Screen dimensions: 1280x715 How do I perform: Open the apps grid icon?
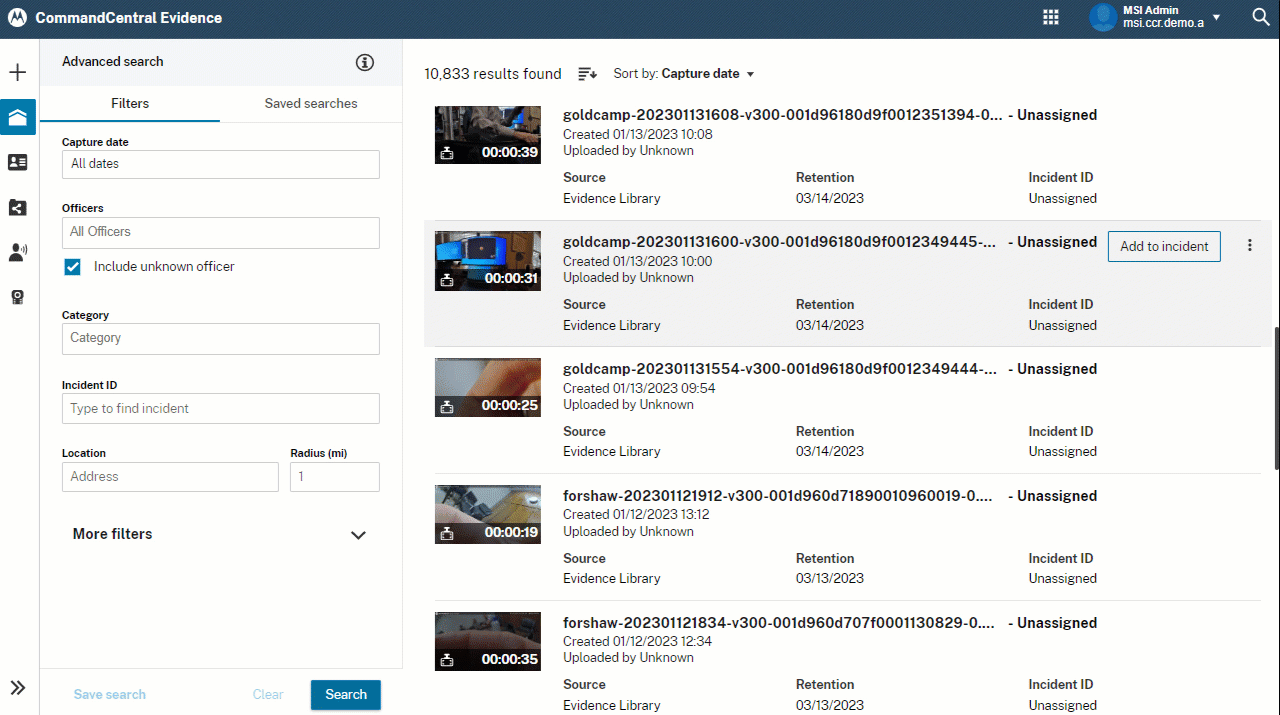pos(1051,17)
